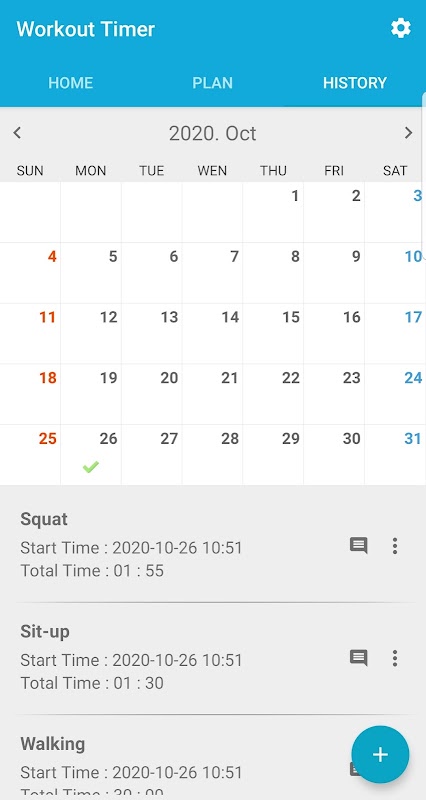Image resolution: width=426 pixels, height=800 pixels.
Task: Select October 15 on the calendar
Action: (273, 333)
